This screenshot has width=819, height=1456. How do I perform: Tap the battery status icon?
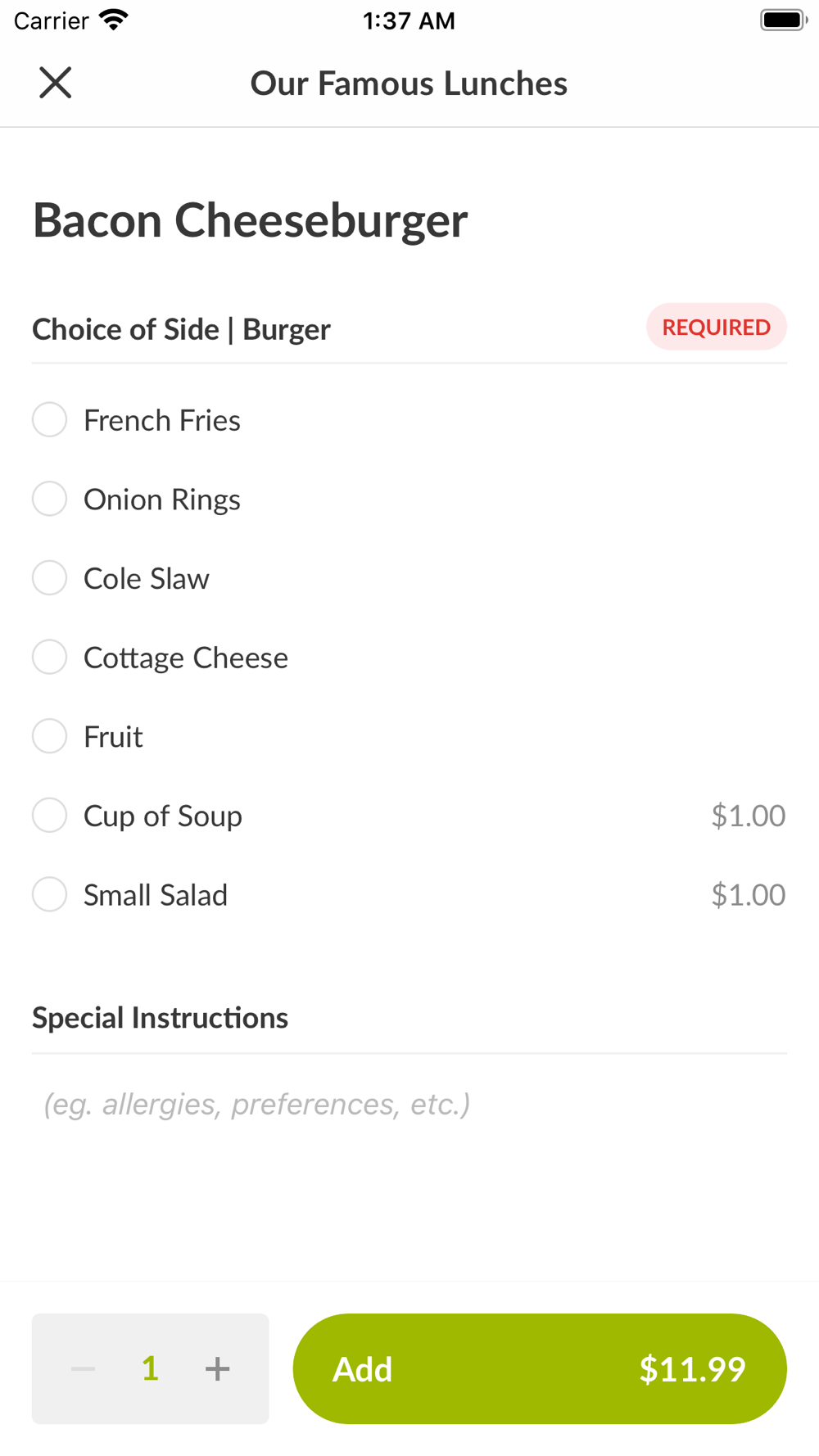tap(784, 20)
